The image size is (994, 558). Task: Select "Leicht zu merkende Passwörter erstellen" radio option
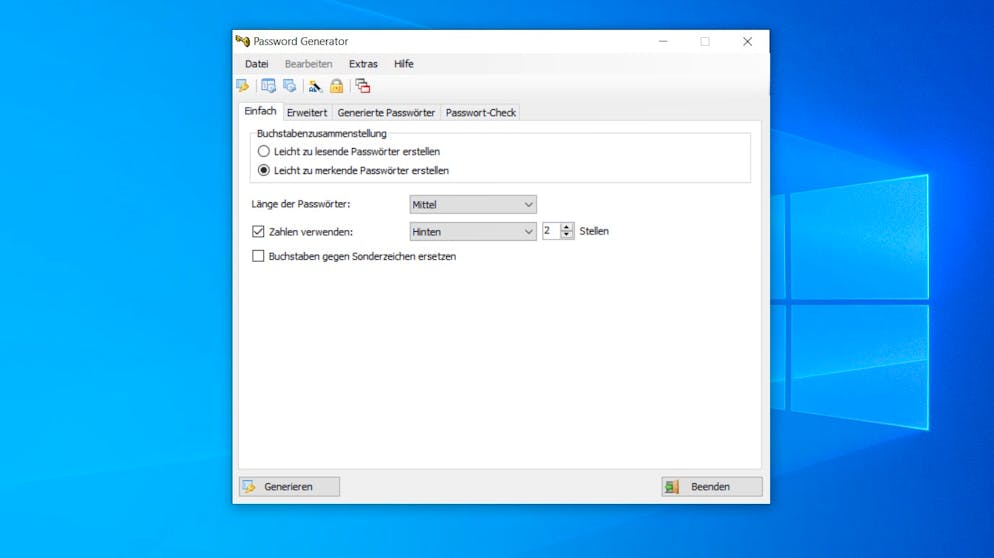[264, 170]
